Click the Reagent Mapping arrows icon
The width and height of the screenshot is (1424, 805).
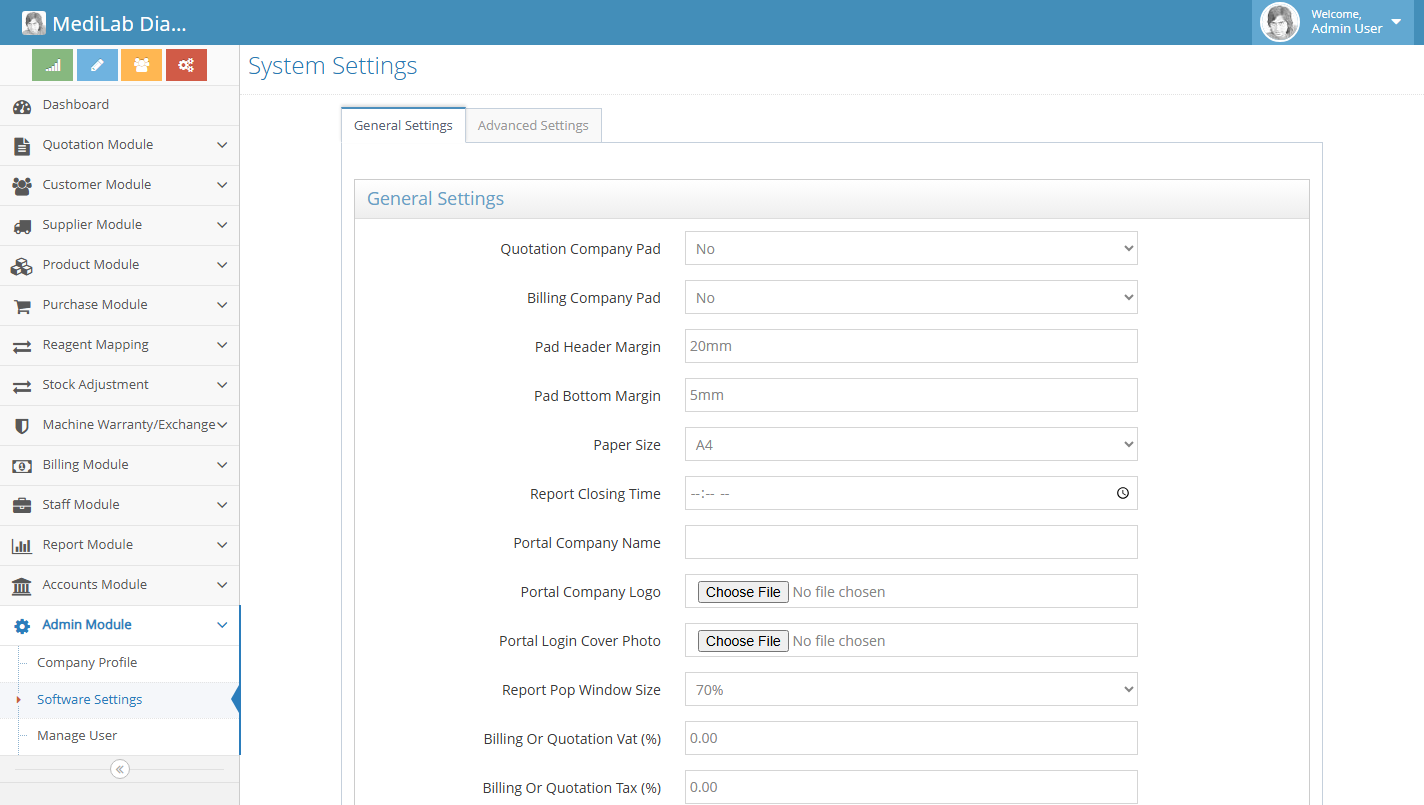tap(22, 346)
